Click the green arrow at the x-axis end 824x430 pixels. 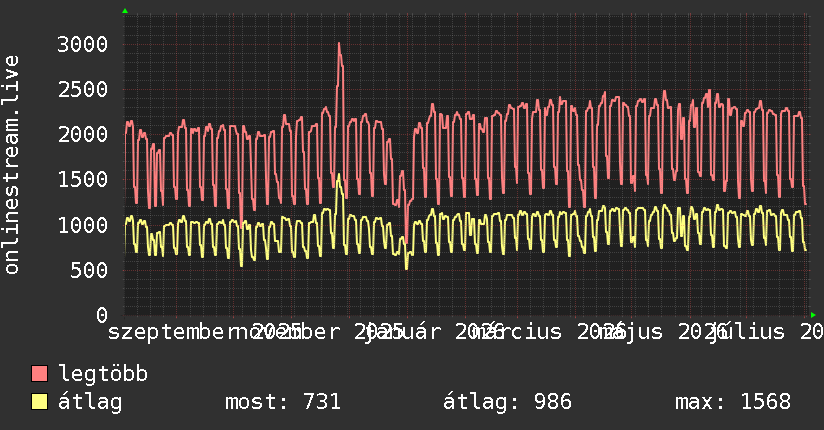point(813,315)
